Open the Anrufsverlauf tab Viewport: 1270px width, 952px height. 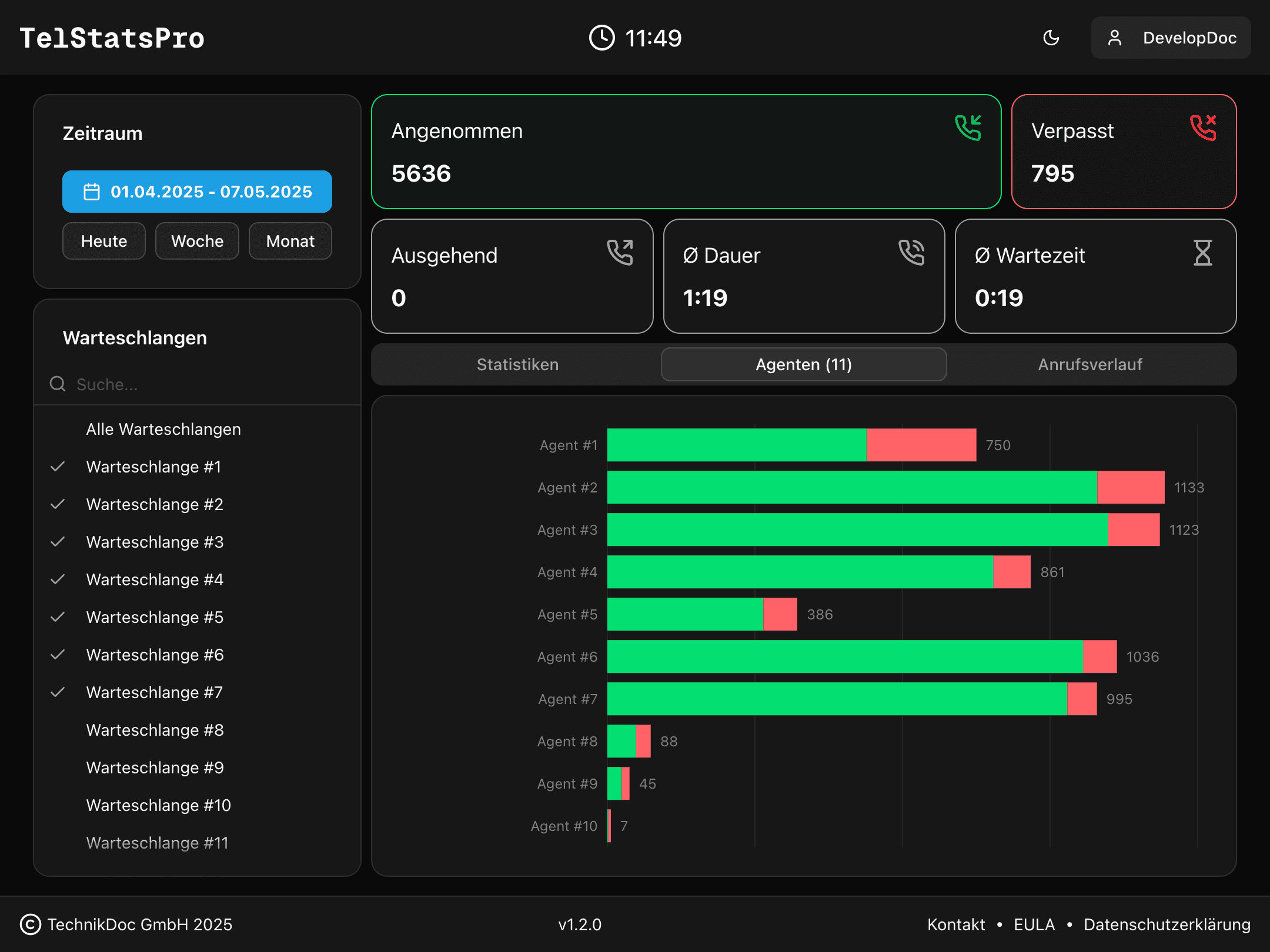pos(1090,364)
